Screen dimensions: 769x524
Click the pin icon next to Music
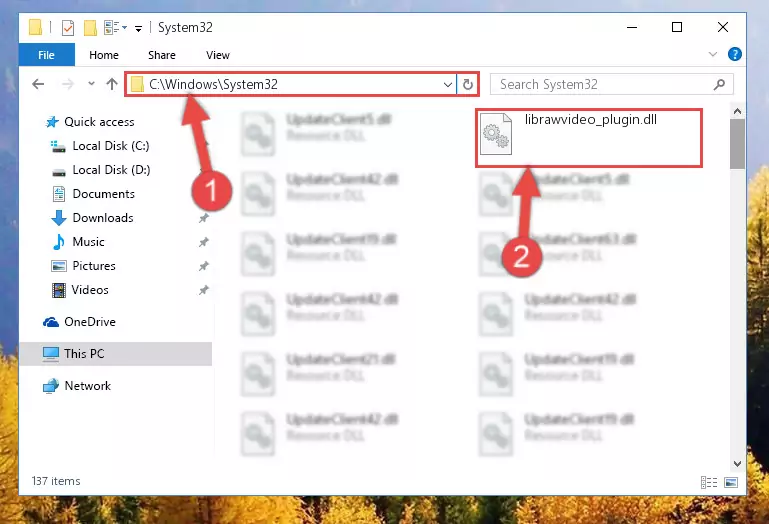point(204,242)
